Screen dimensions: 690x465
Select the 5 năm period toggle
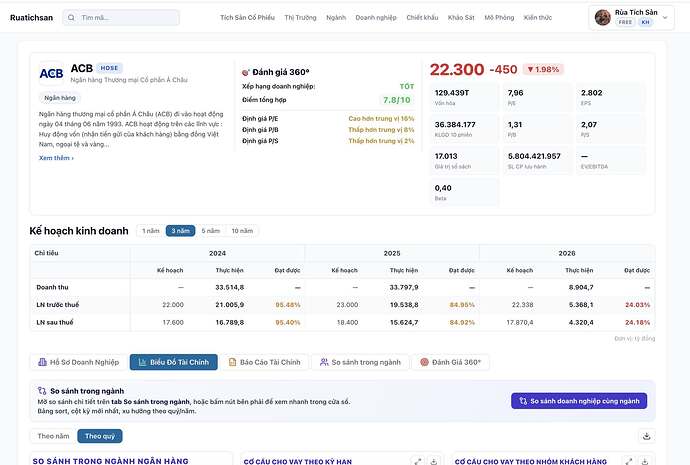(x=210, y=231)
